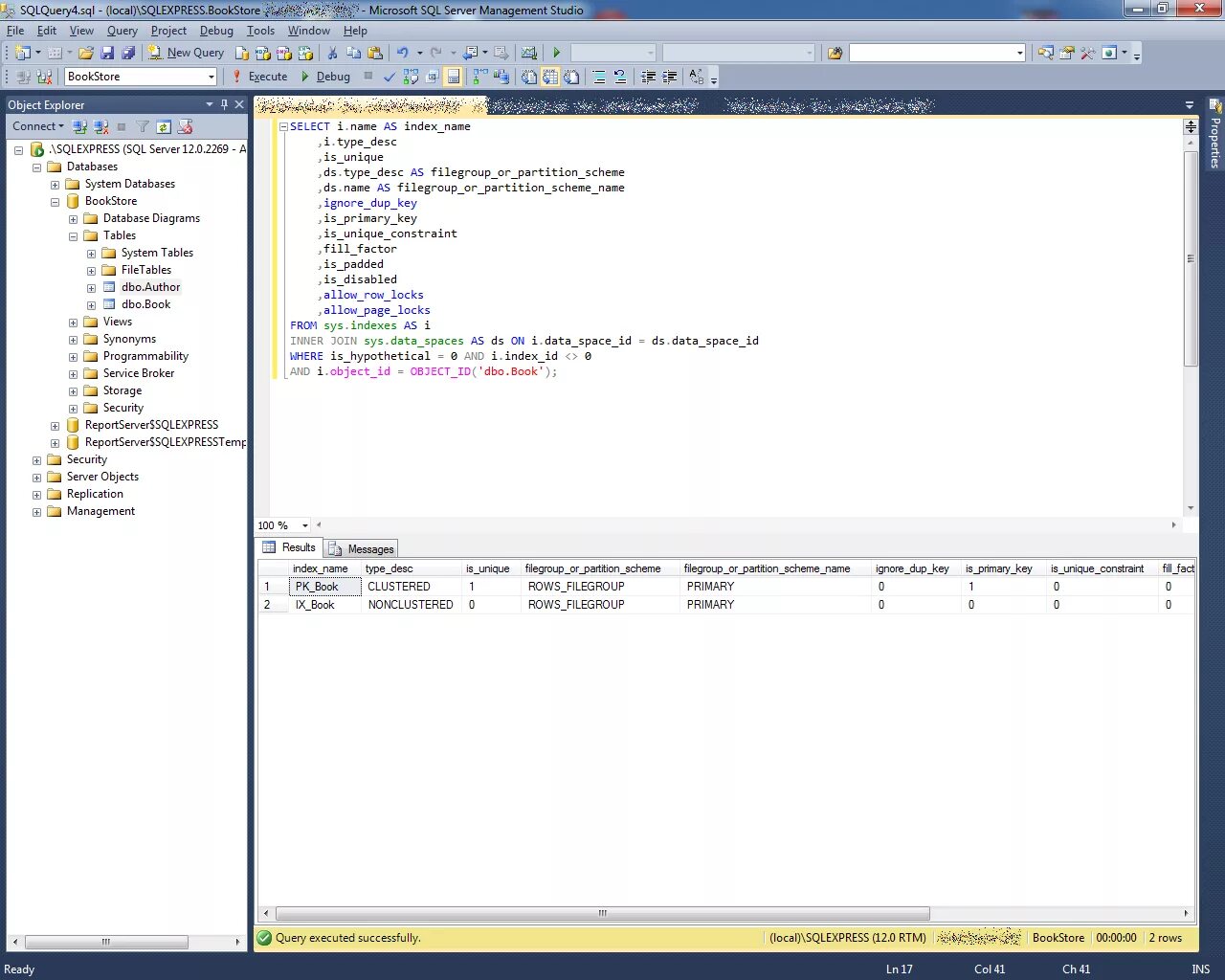Open the Query Options icon

click(x=433, y=77)
